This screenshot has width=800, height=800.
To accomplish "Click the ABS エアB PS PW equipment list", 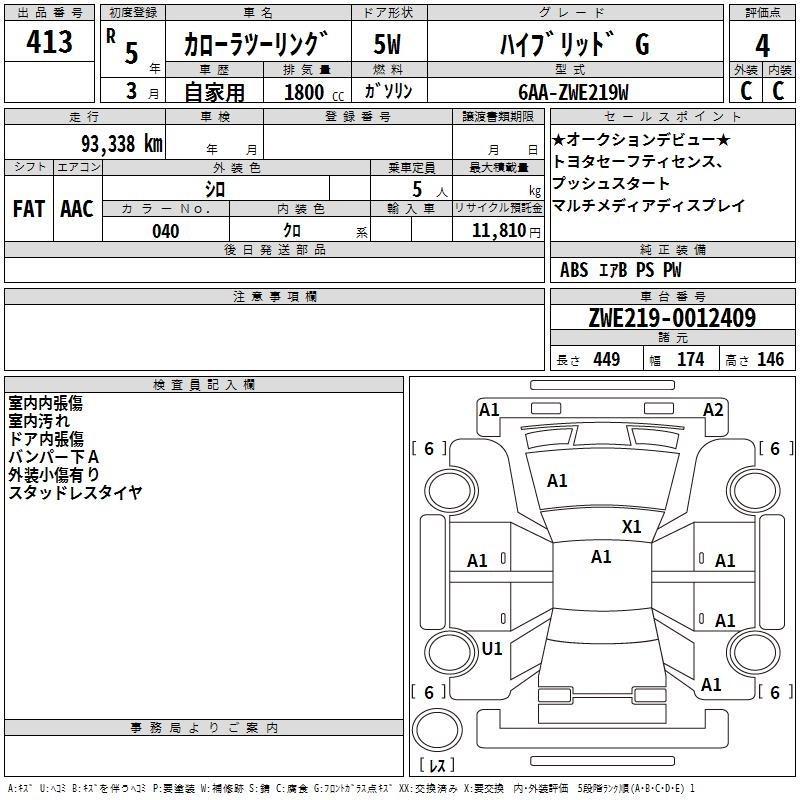I will click(x=622, y=270).
